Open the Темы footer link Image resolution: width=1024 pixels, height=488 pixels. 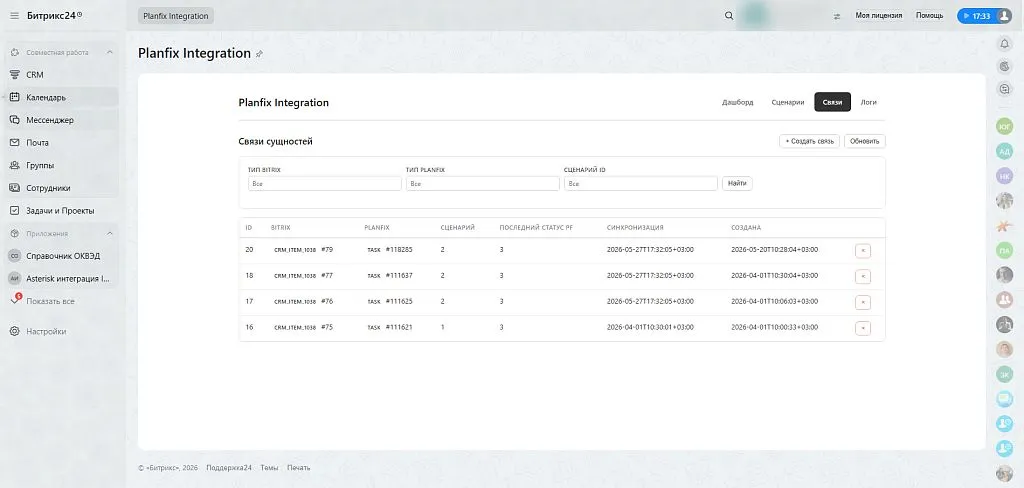click(268, 468)
